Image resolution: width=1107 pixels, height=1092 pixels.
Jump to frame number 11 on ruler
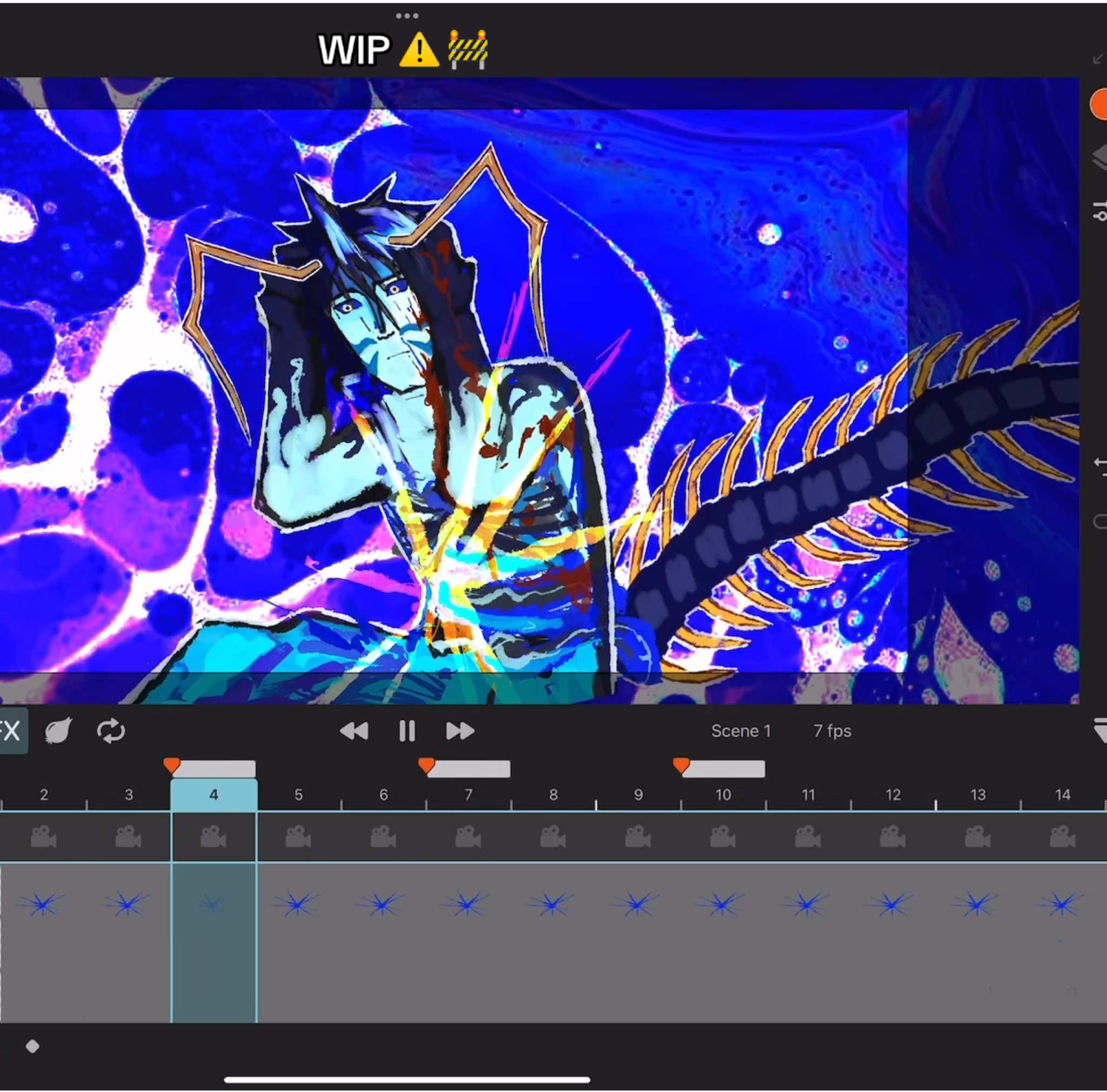click(x=808, y=795)
